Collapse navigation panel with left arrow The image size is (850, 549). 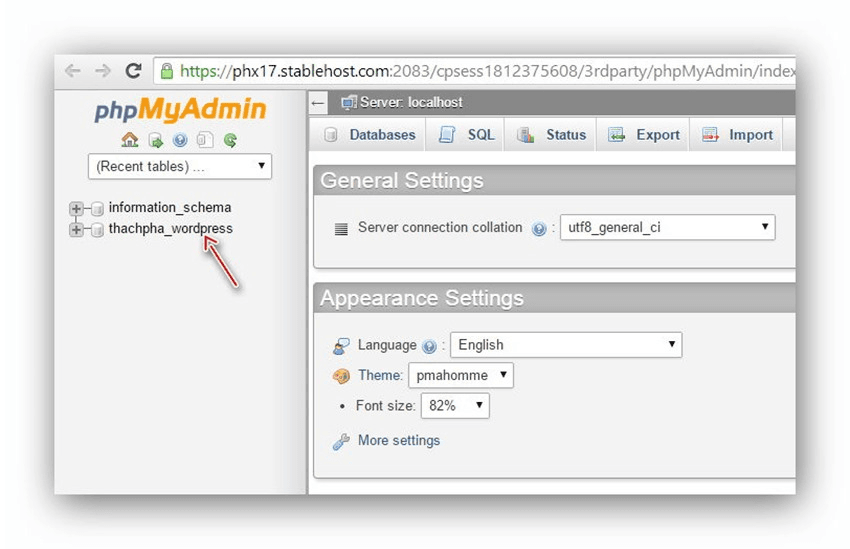tap(318, 102)
